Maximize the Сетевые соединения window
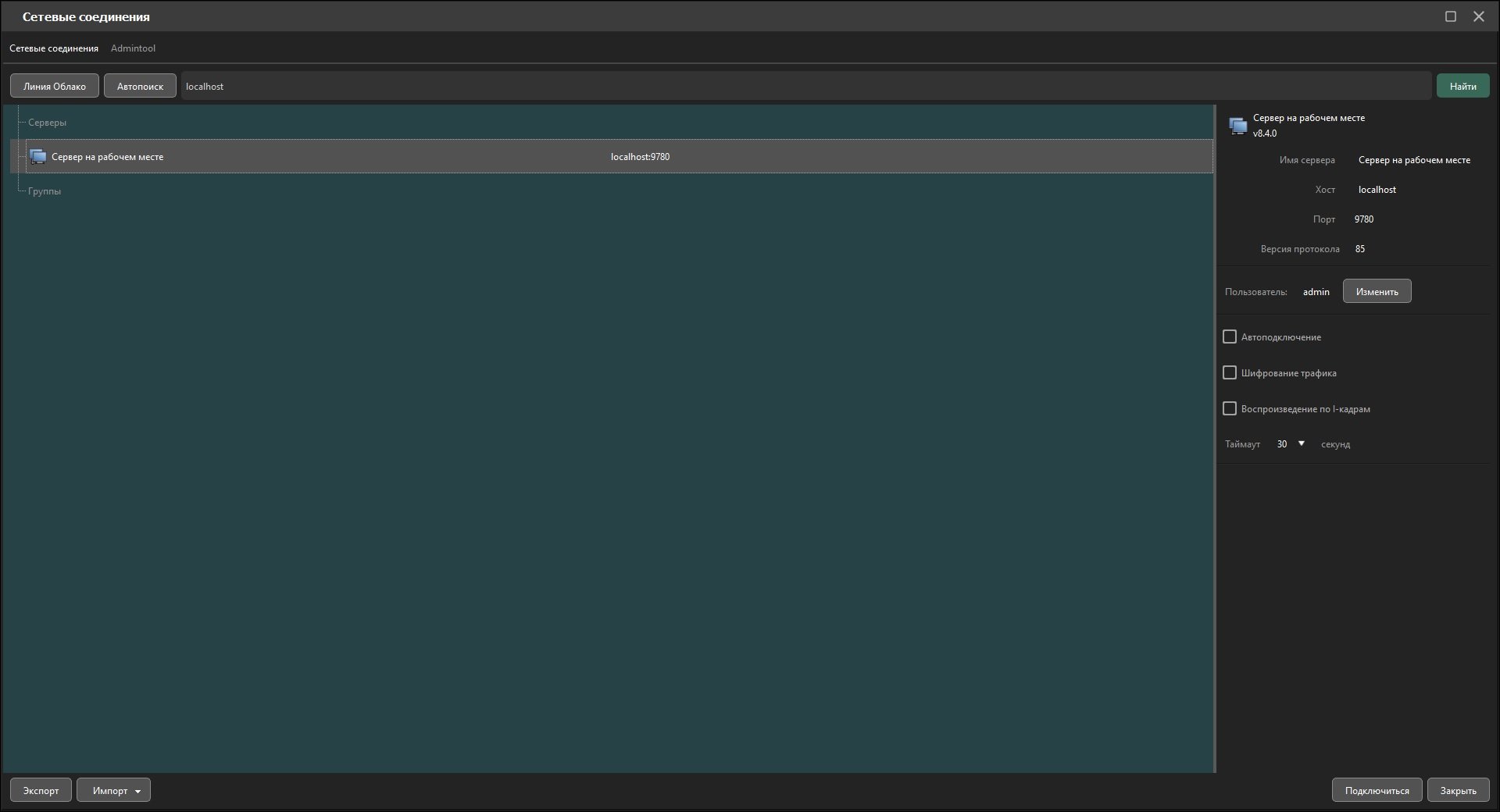Screen dimensions: 1500x812 click(x=1451, y=16)
